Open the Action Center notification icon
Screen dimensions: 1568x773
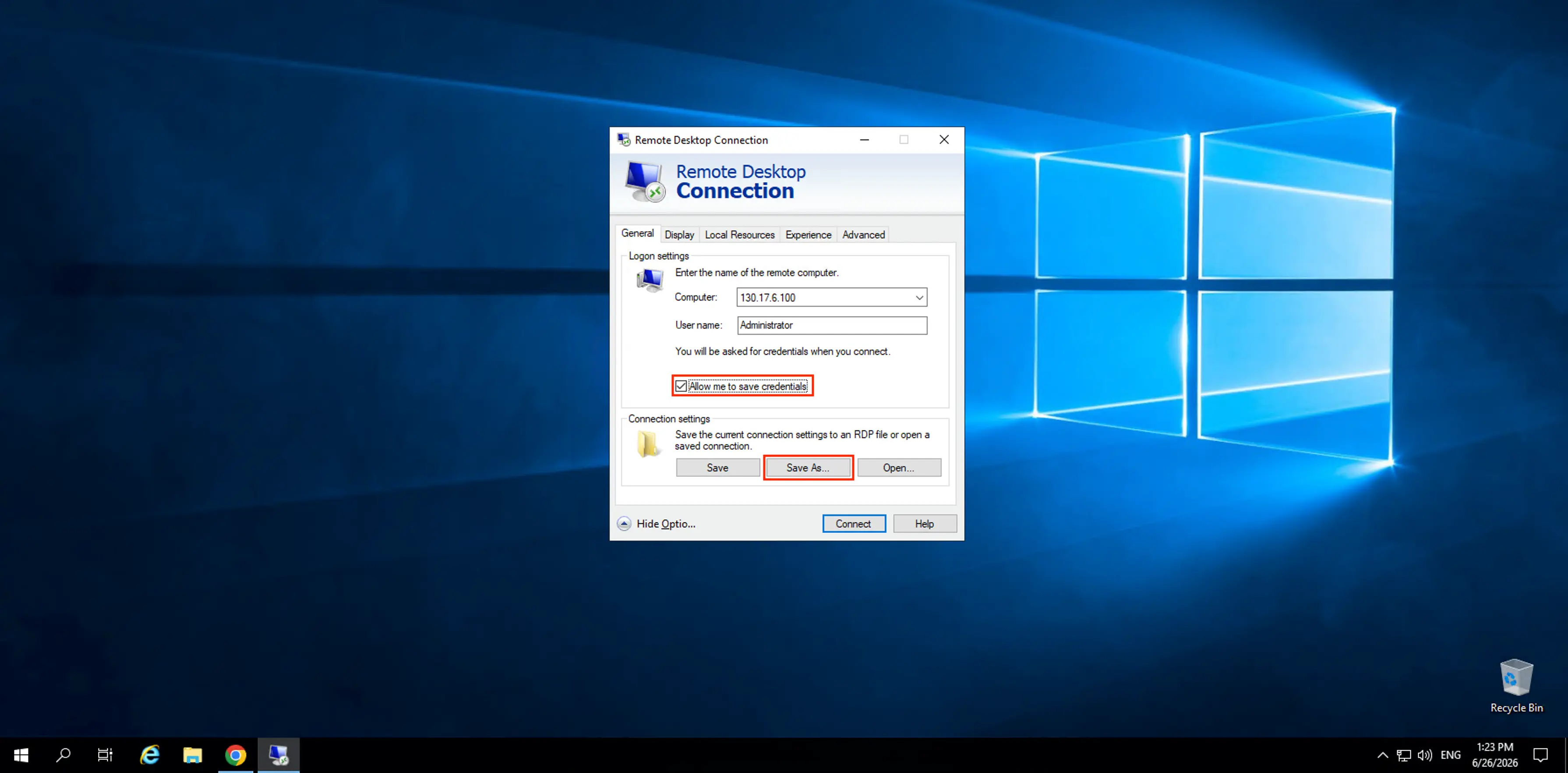(x=1540, y=755)
